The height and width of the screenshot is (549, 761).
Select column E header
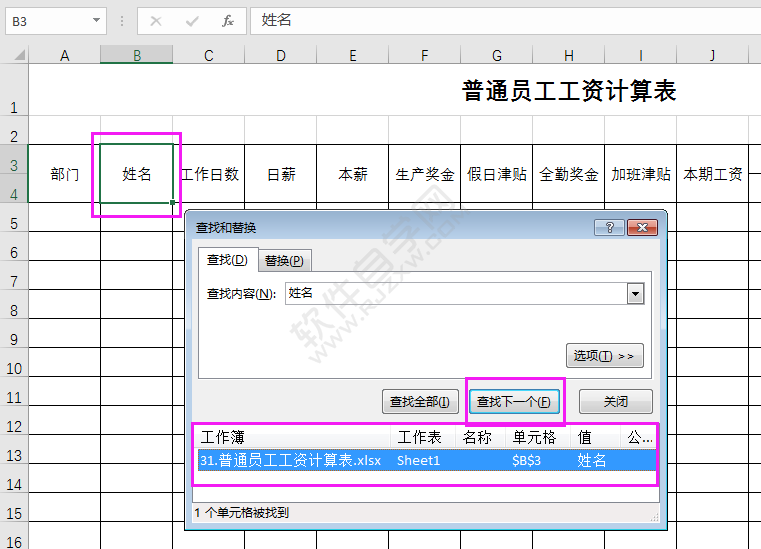click(353, 55)
